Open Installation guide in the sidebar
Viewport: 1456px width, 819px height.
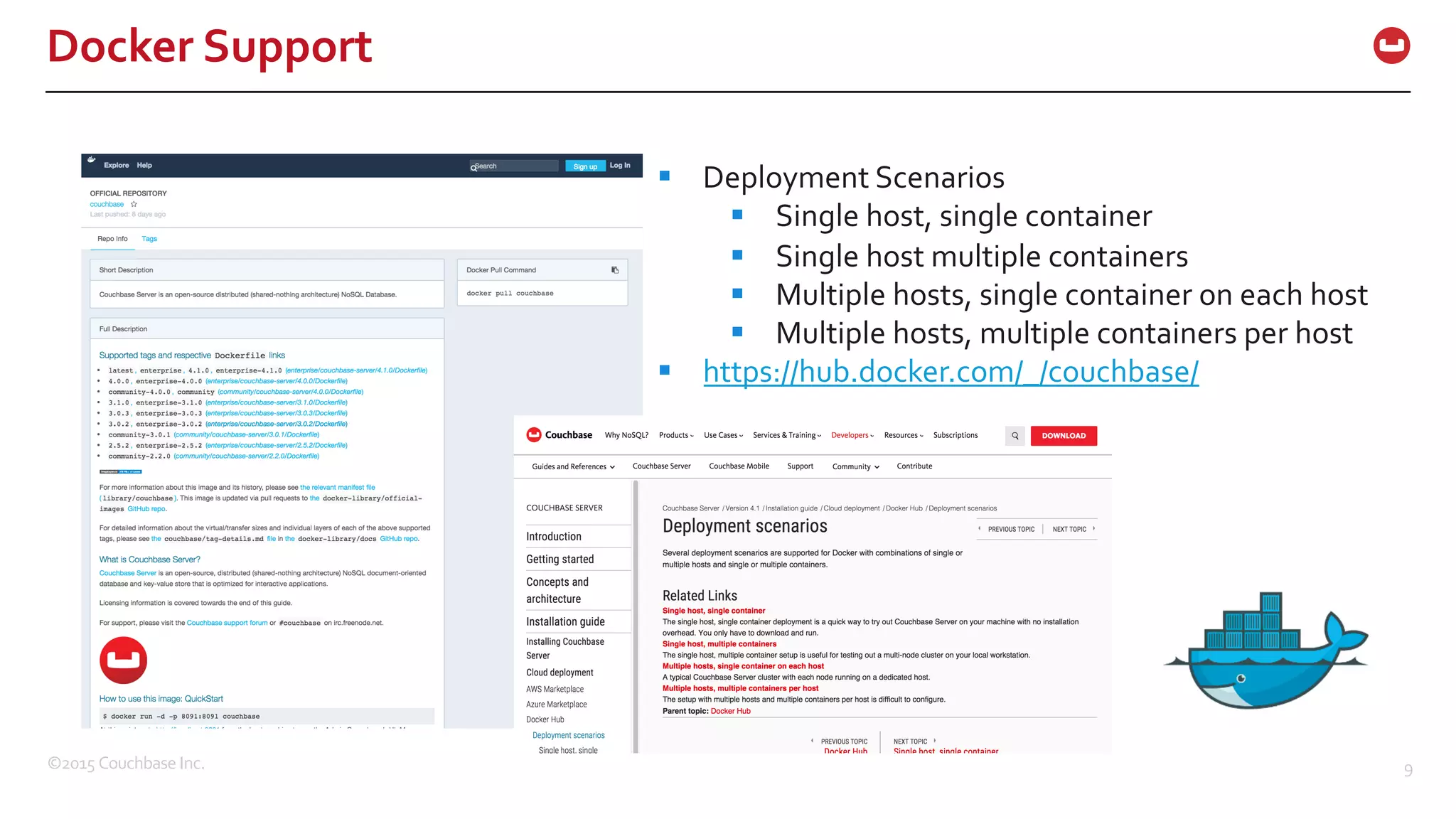pos(566,622)
